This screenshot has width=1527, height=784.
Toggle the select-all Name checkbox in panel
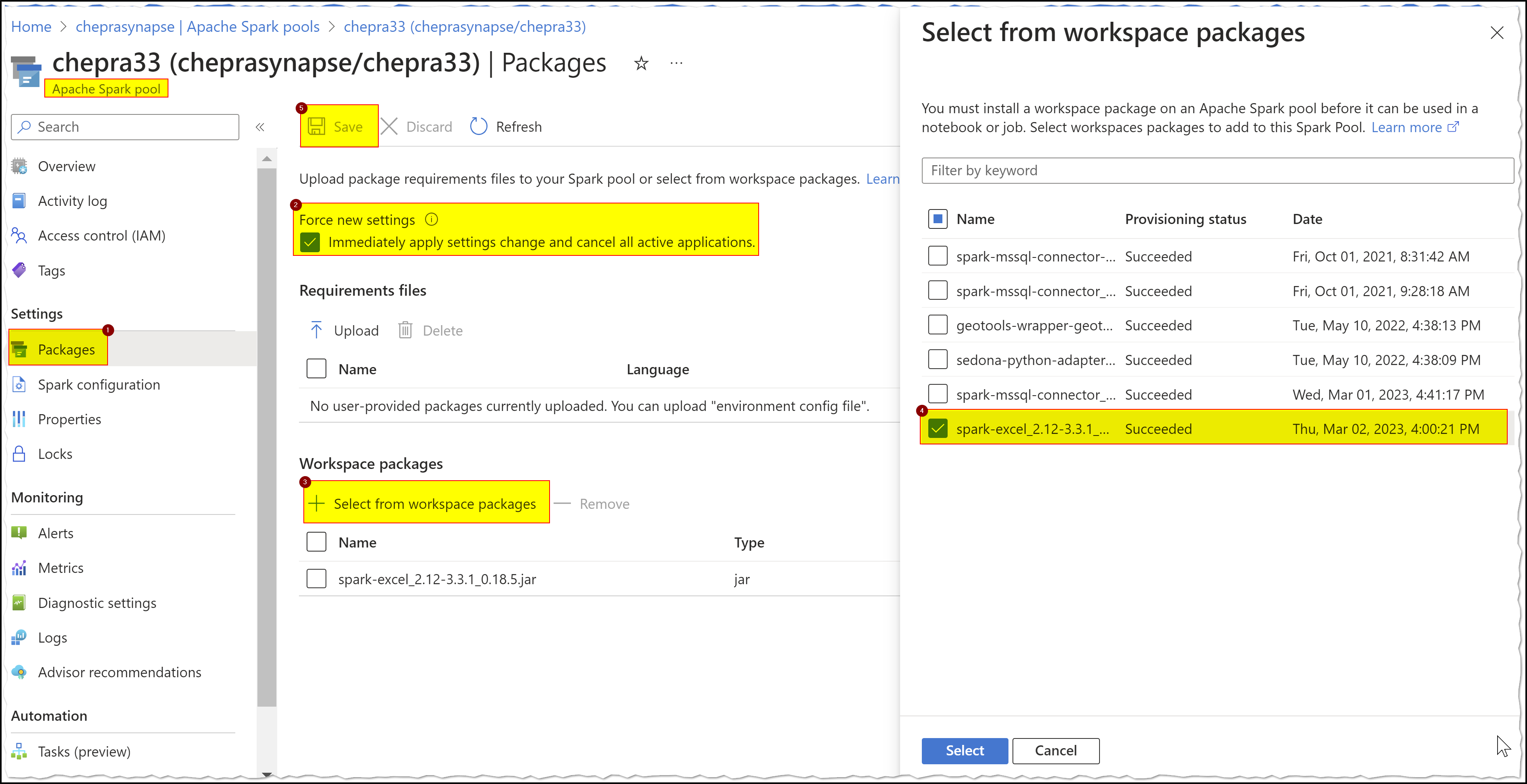tap(938, 219)
